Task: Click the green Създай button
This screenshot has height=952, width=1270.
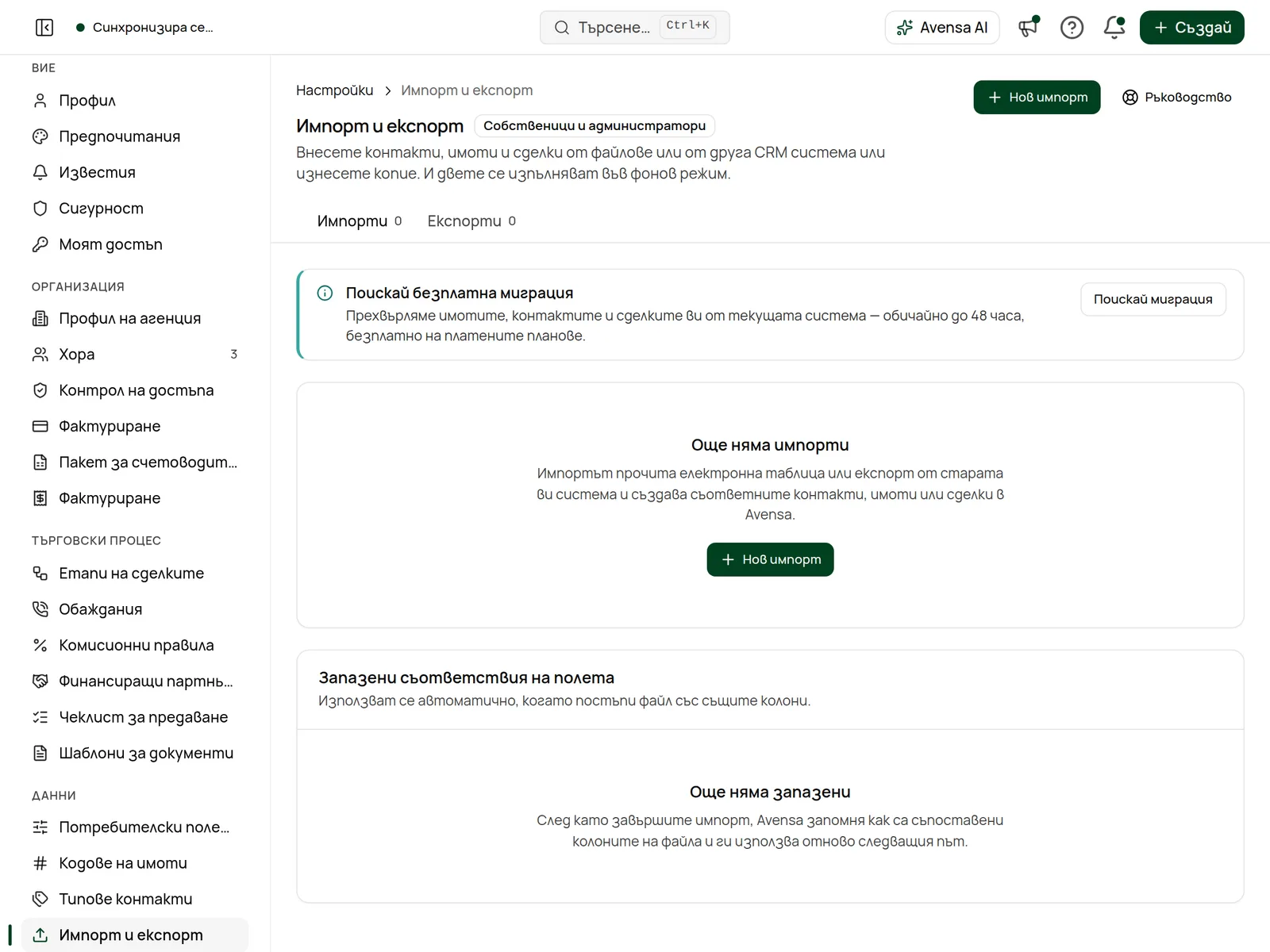Action: point(1191,28)
